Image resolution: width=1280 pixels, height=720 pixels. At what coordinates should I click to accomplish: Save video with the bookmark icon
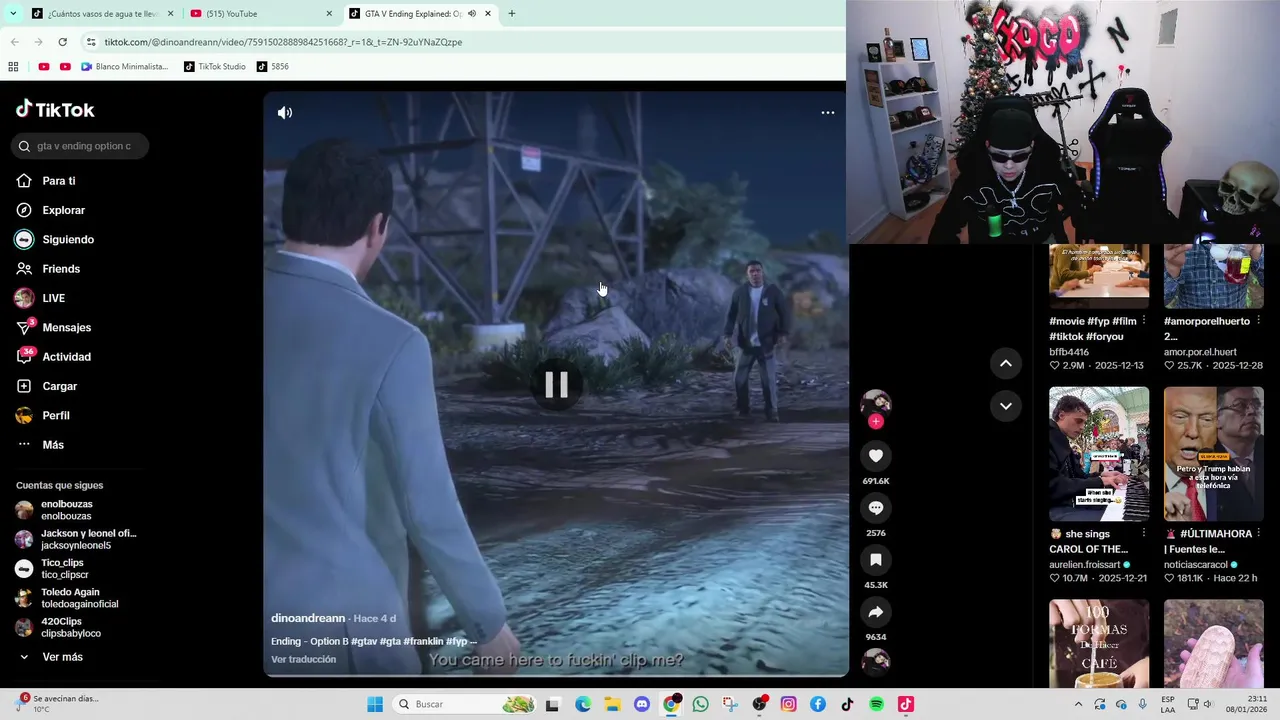point(876,560)
